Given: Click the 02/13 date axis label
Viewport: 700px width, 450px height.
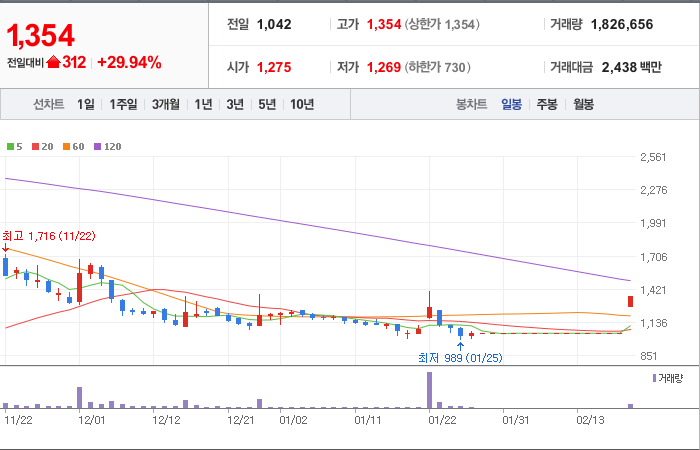Looking at the screenshot, I should pyautogui.click(x=590, y=420).
